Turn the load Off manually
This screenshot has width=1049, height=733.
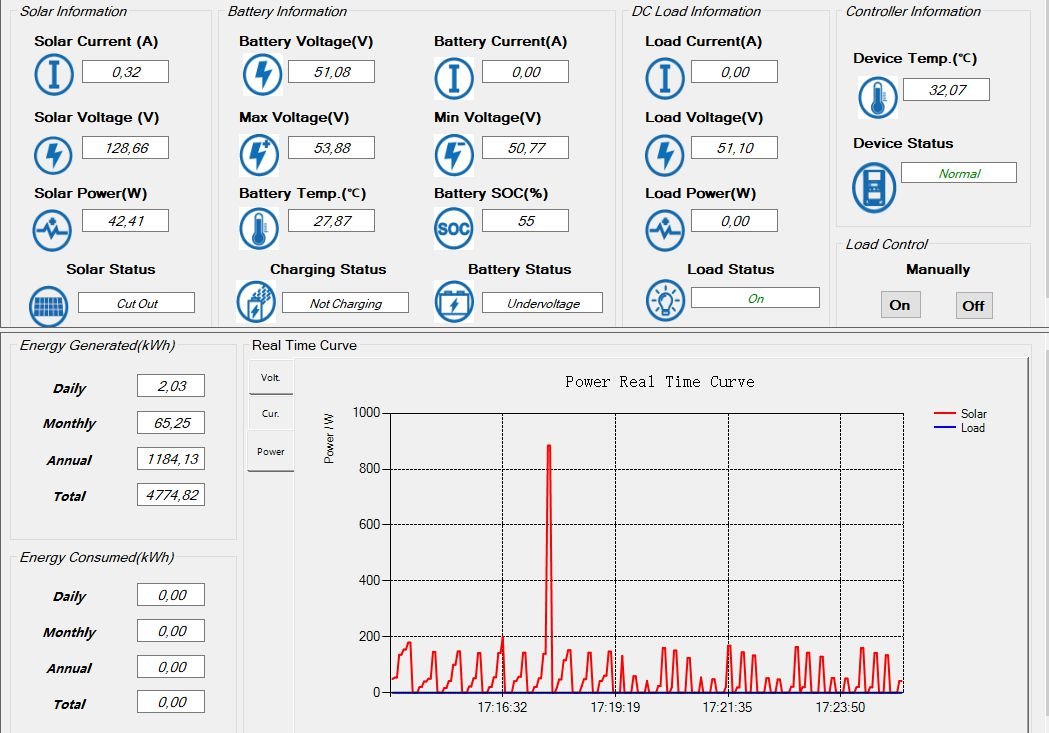[973, 306]
